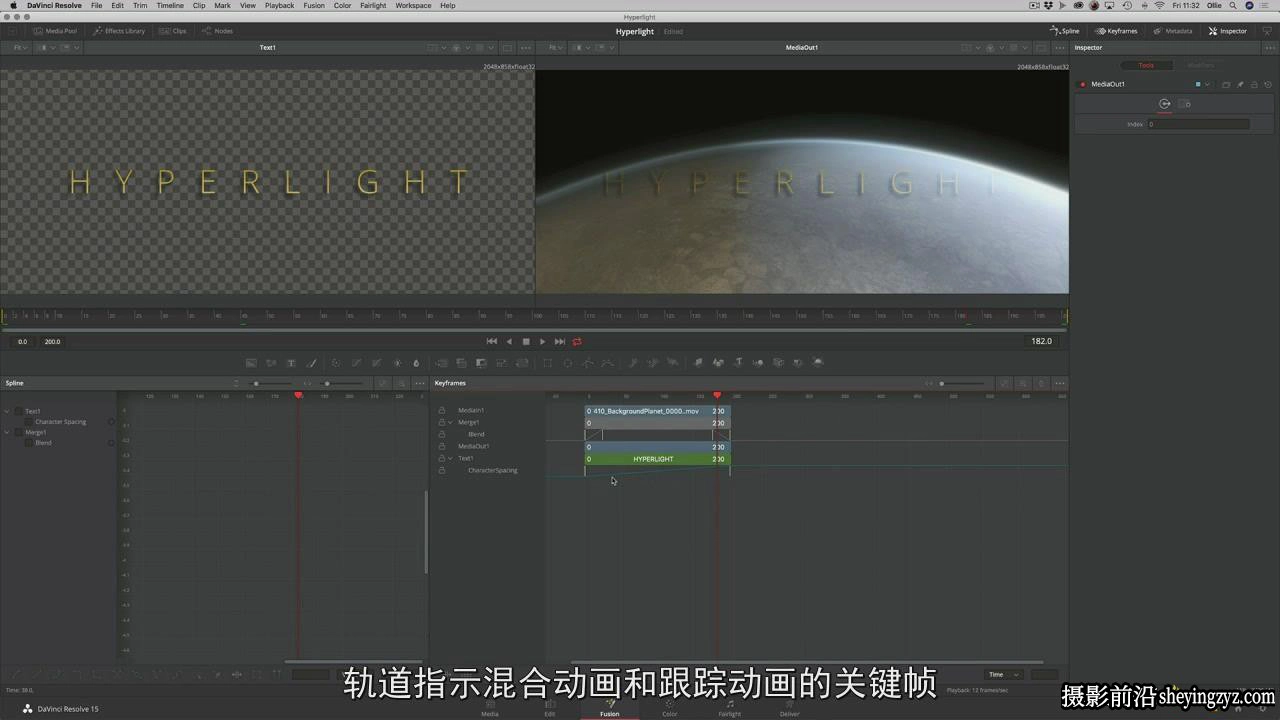Switch to the Fairlight page
Viewport: 1280px width, 720px height.
730,708
